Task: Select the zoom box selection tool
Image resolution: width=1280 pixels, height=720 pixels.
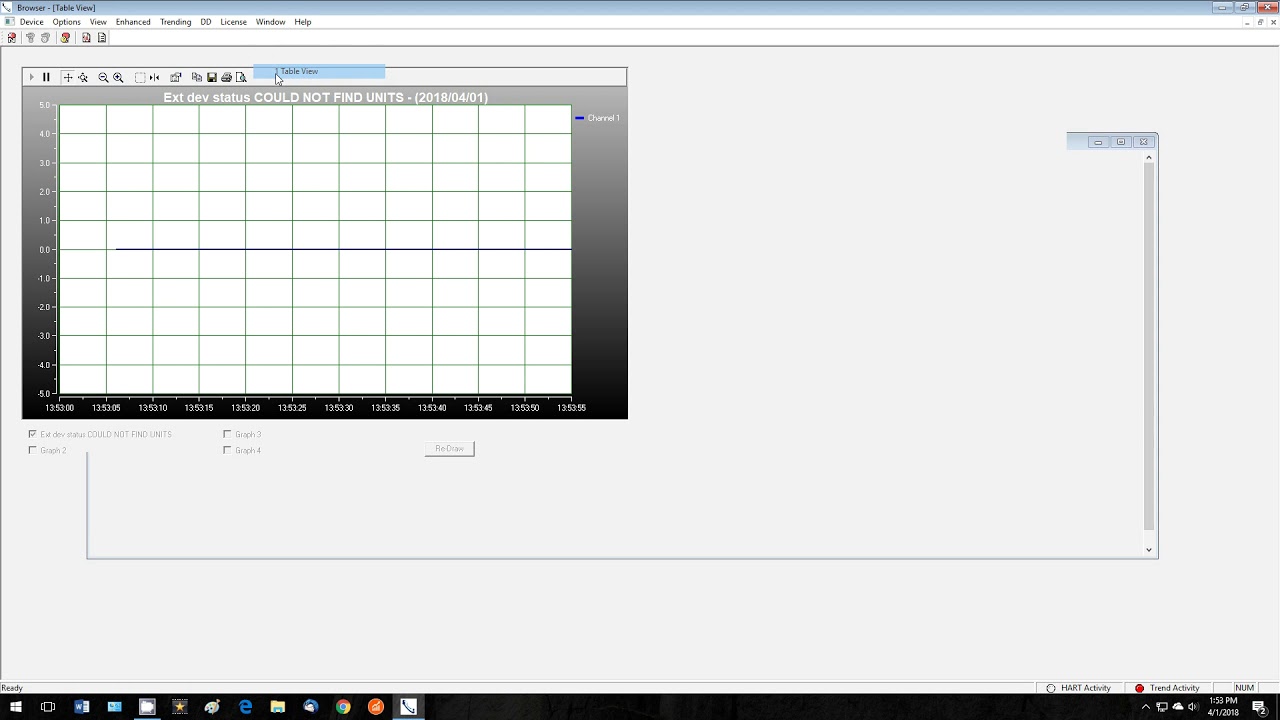Action: [x=140, y=77]
